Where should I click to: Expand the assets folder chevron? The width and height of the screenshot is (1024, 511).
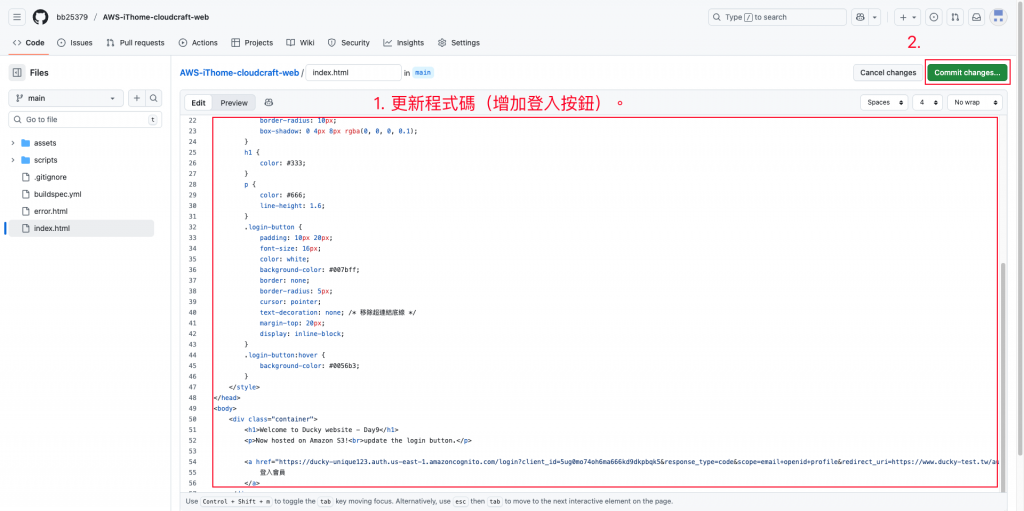tap(13, 143)
